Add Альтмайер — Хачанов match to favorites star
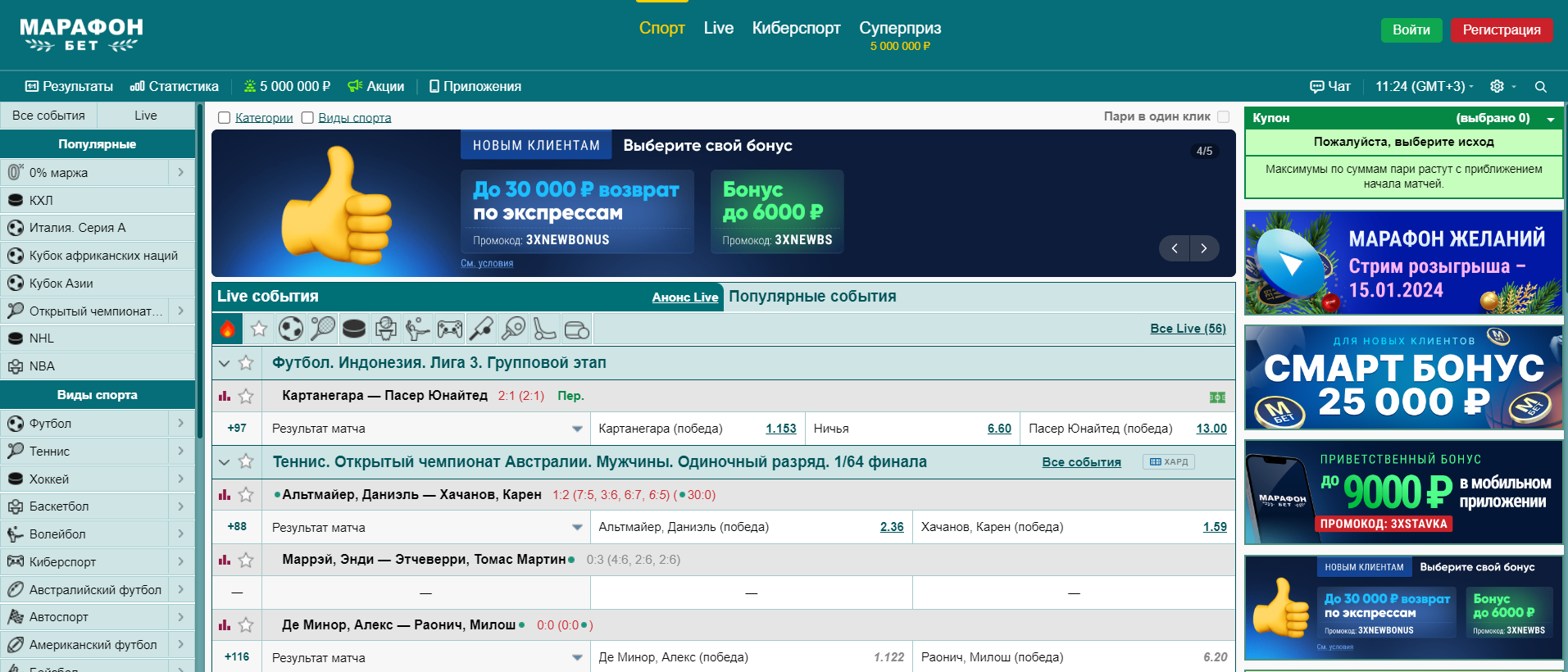 point(246,495)
